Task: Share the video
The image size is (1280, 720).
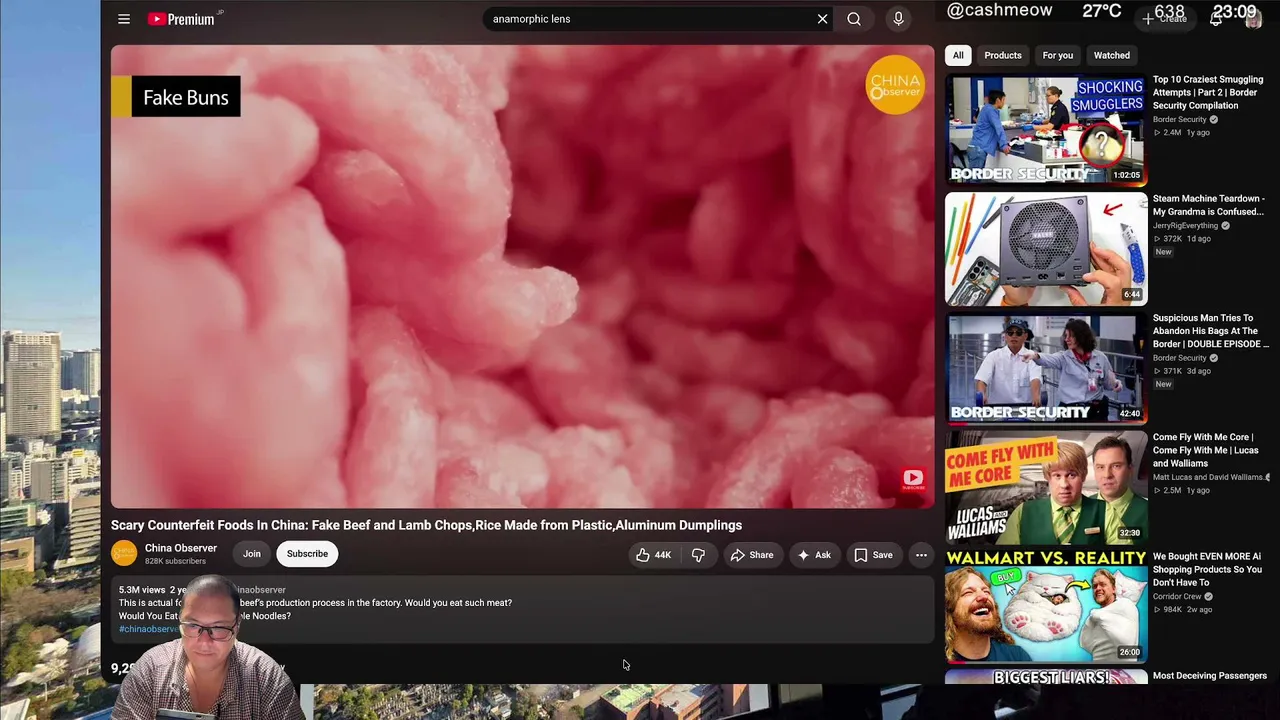Action: pyautogui.click(x=751, y=555)
